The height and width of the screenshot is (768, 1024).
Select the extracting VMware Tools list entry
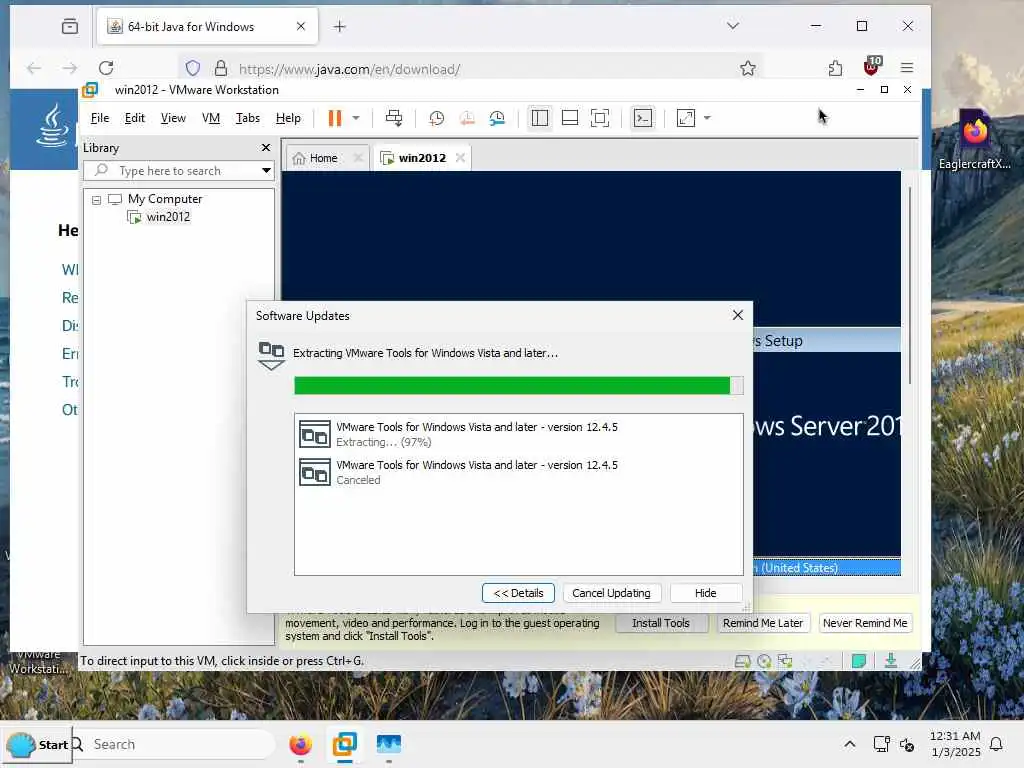click(x=519, y=434)
